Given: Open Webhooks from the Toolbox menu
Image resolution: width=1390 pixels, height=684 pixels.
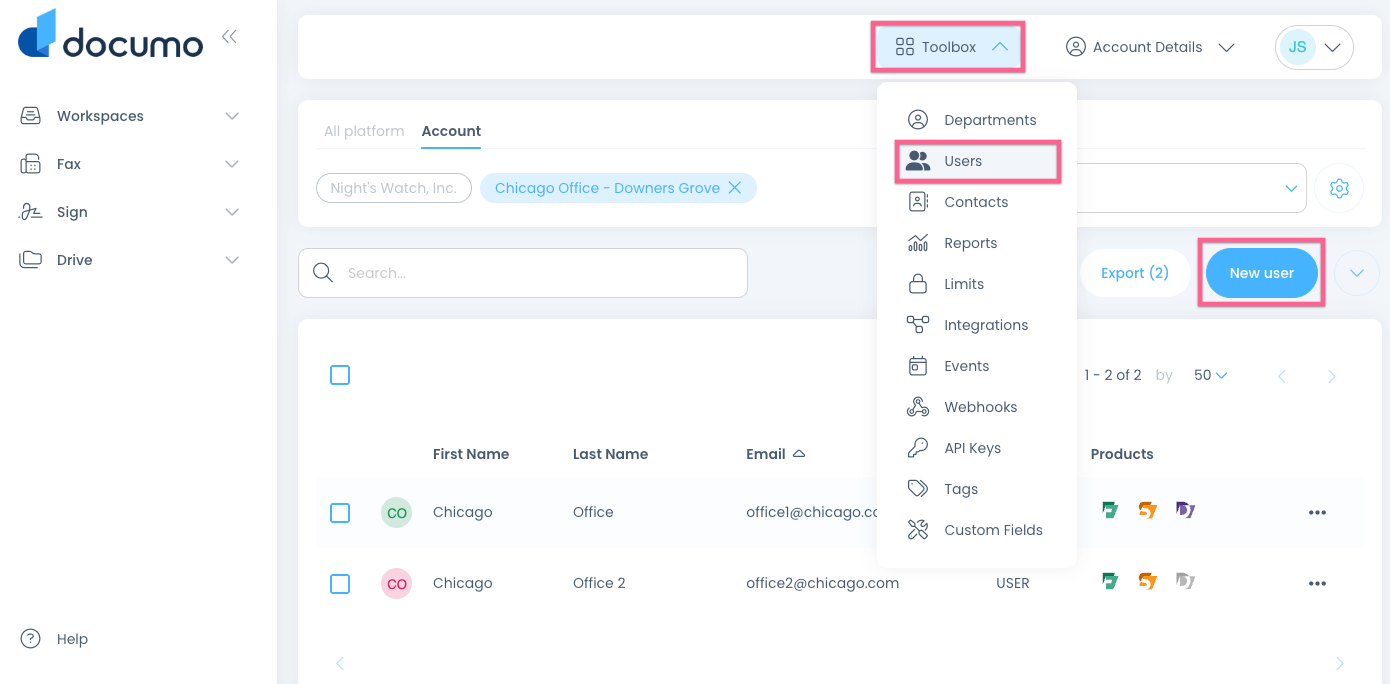Looking at the screenshot, I should click(980, 406).
